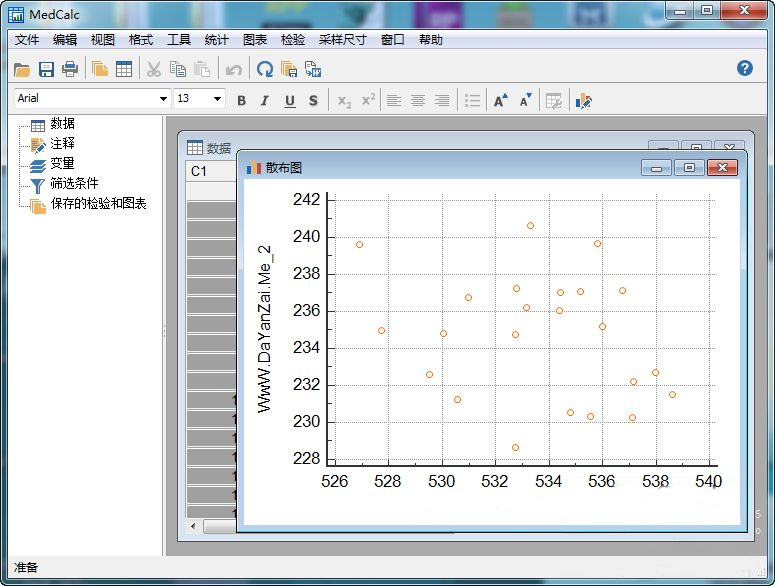Click the Undo arrow icon
Viewport: 775px width, 586px height.
[x=233, y=70]
